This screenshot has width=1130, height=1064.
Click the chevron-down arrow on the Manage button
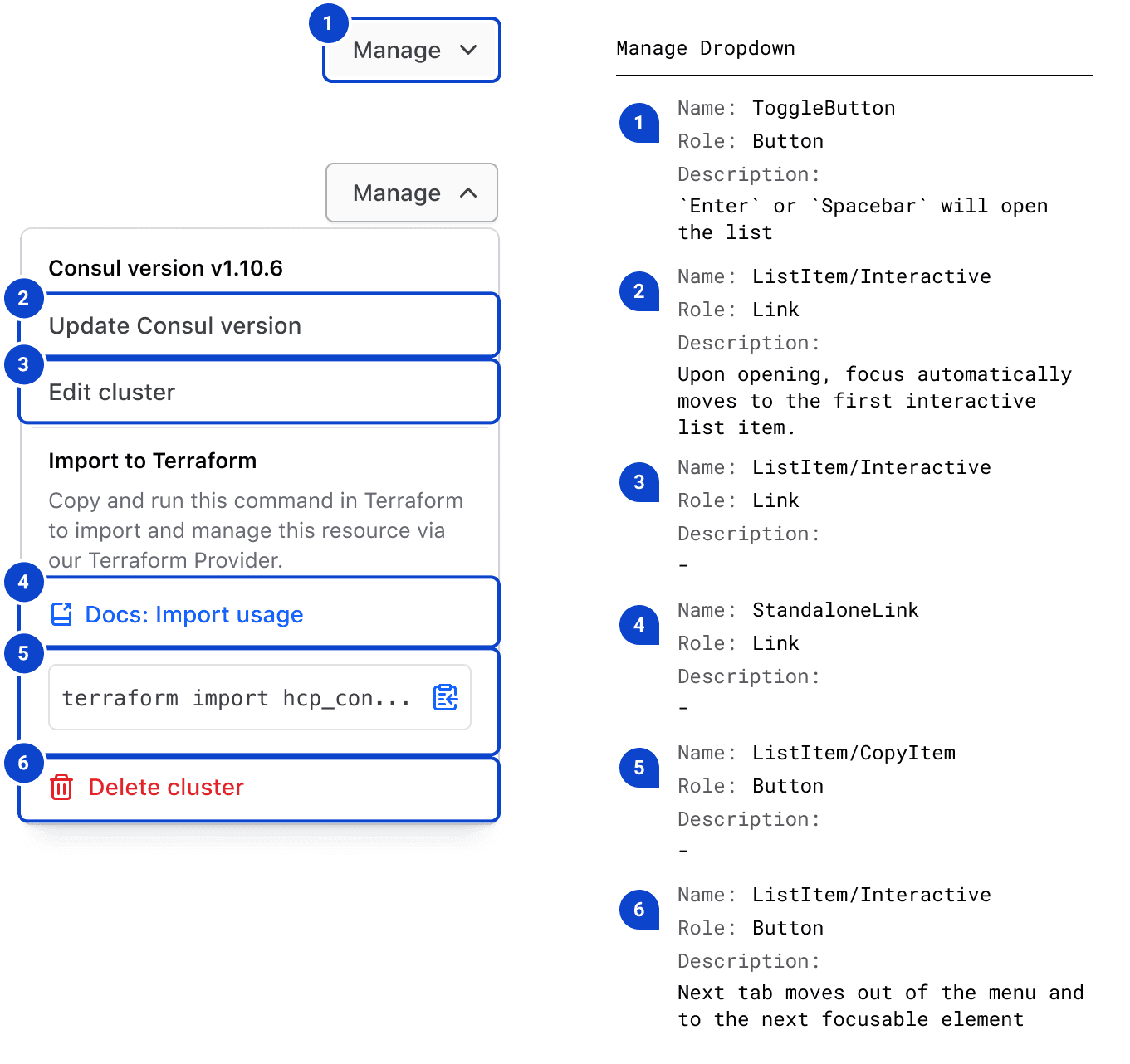pyautogui.click(x=468, y=50)
